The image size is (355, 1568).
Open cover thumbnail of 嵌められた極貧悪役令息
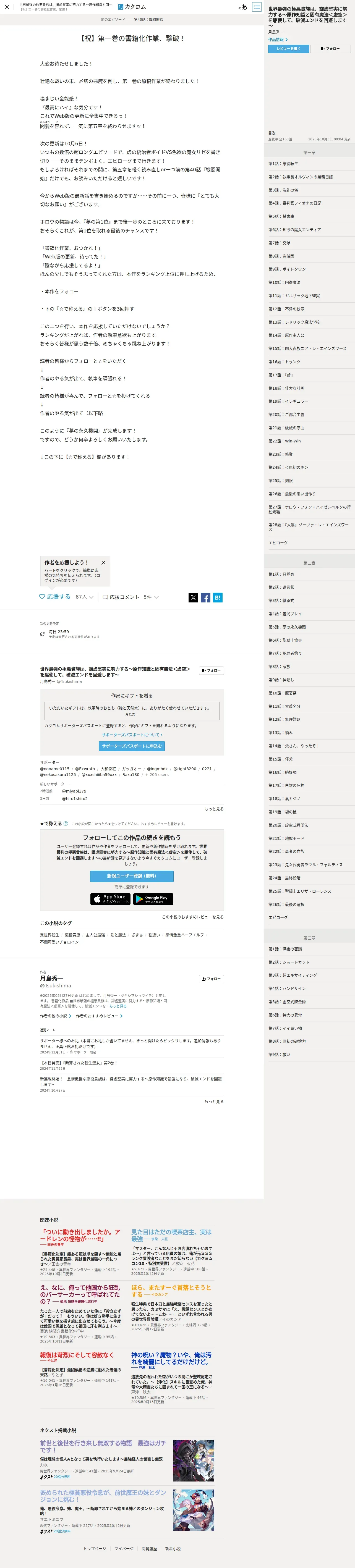(x=193, y=1510)
